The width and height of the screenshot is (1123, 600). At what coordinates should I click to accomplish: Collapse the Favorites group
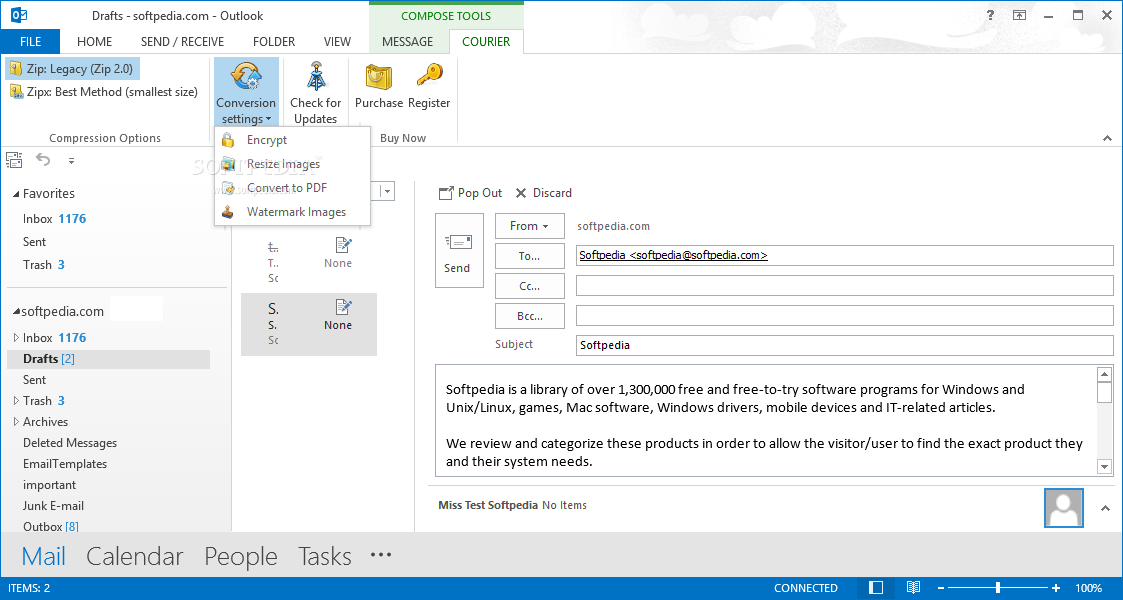(16, 193)
